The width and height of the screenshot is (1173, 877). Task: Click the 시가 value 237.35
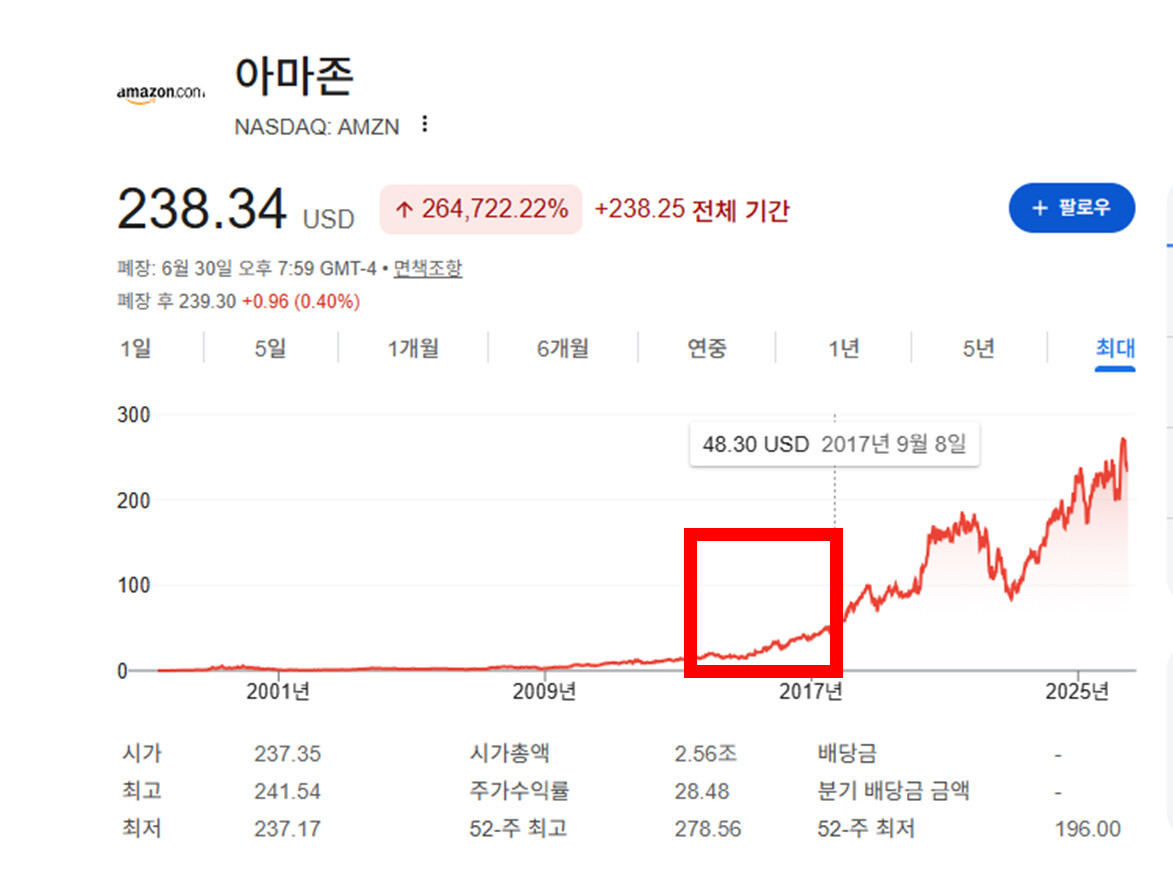[x=287, y=754]
